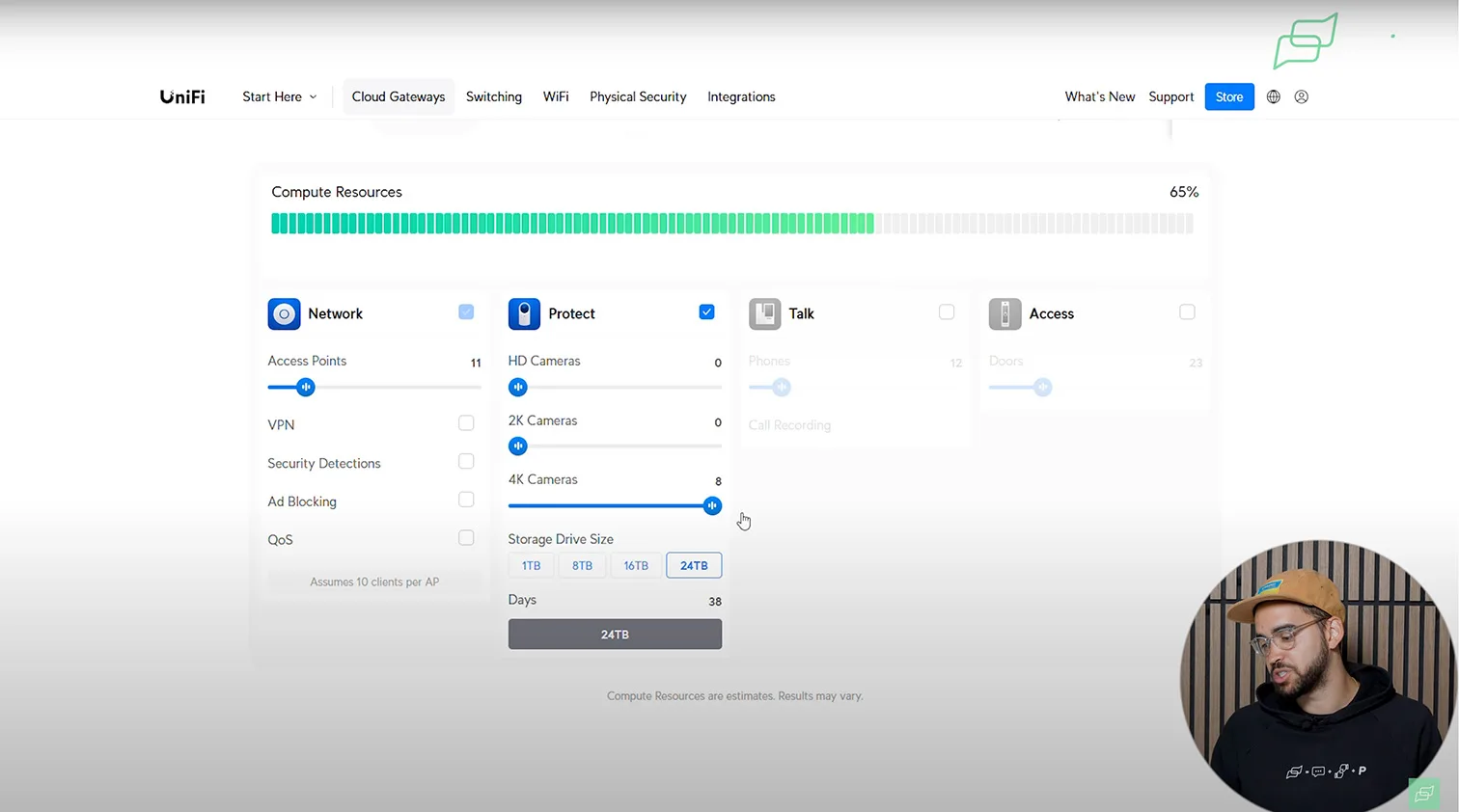Click the green chat icon at bottom right
The width and height of the screenshot is (1459, 812).
point(1423,794)
